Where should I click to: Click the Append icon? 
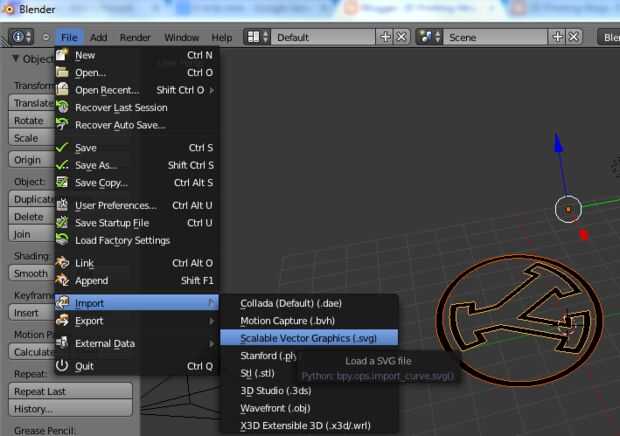(62, 280)
